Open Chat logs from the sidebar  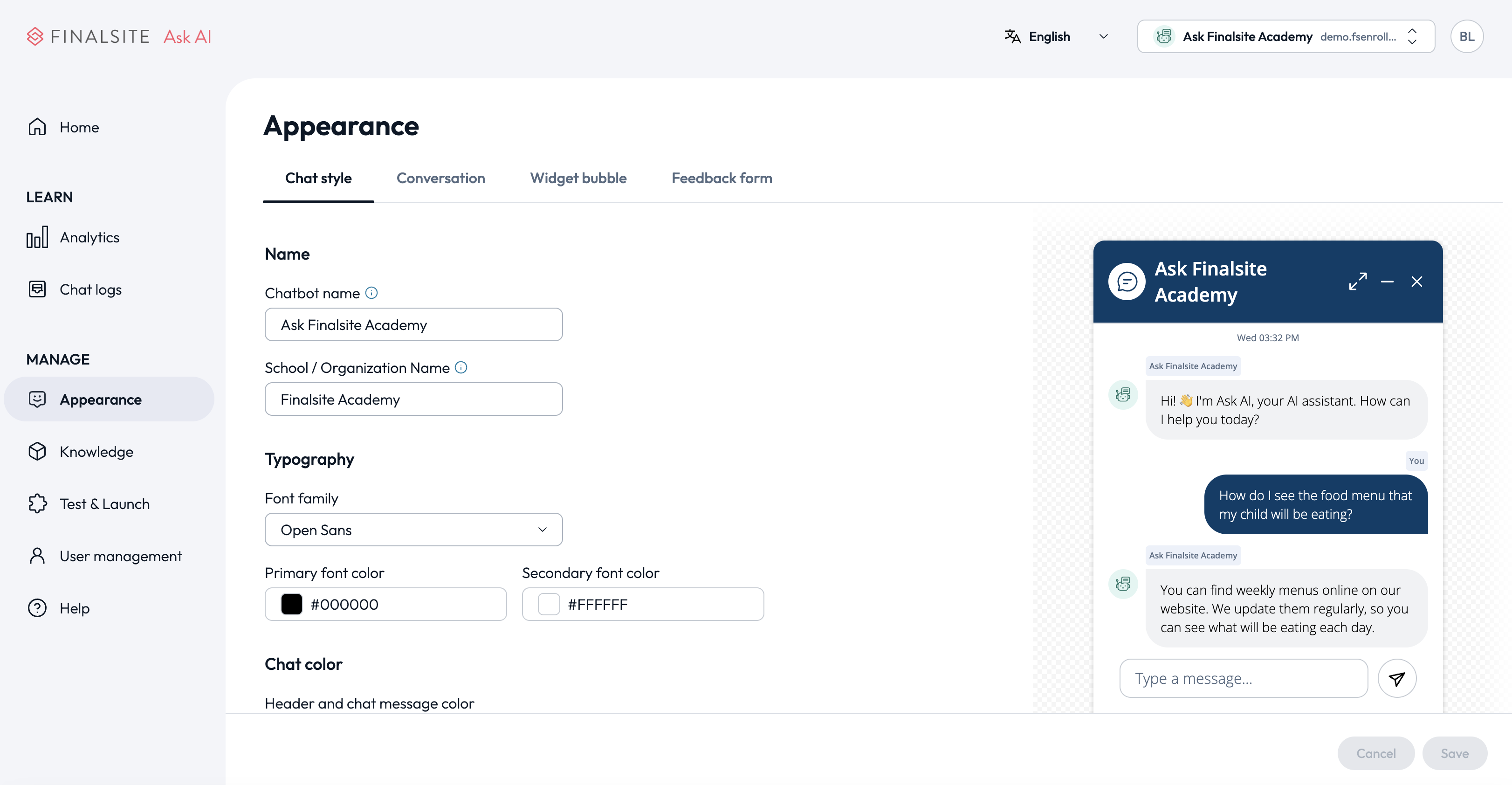(x=109, y=289)
